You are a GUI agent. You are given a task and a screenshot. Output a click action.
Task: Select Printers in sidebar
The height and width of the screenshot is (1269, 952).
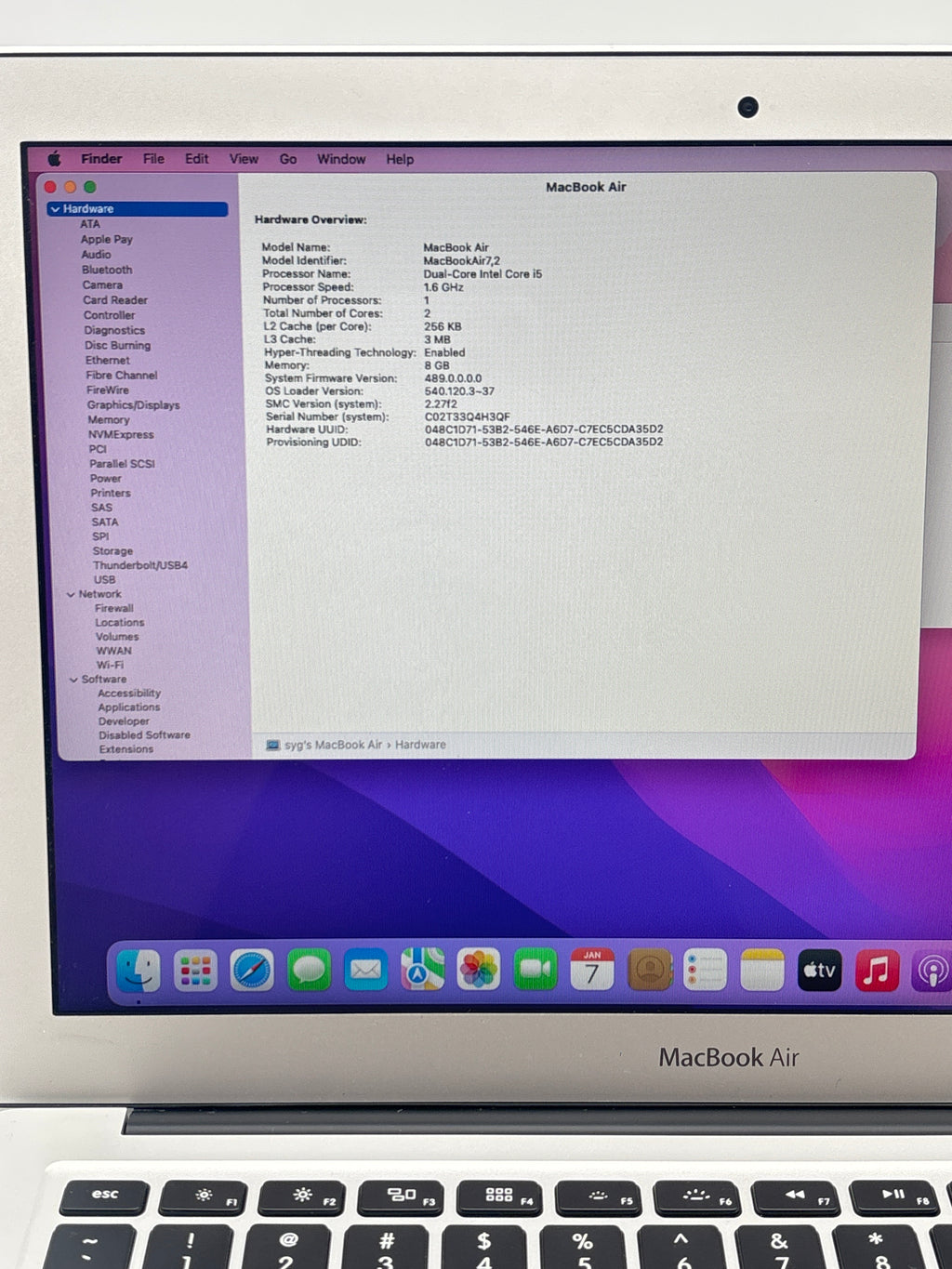click(x=111, y=493)
